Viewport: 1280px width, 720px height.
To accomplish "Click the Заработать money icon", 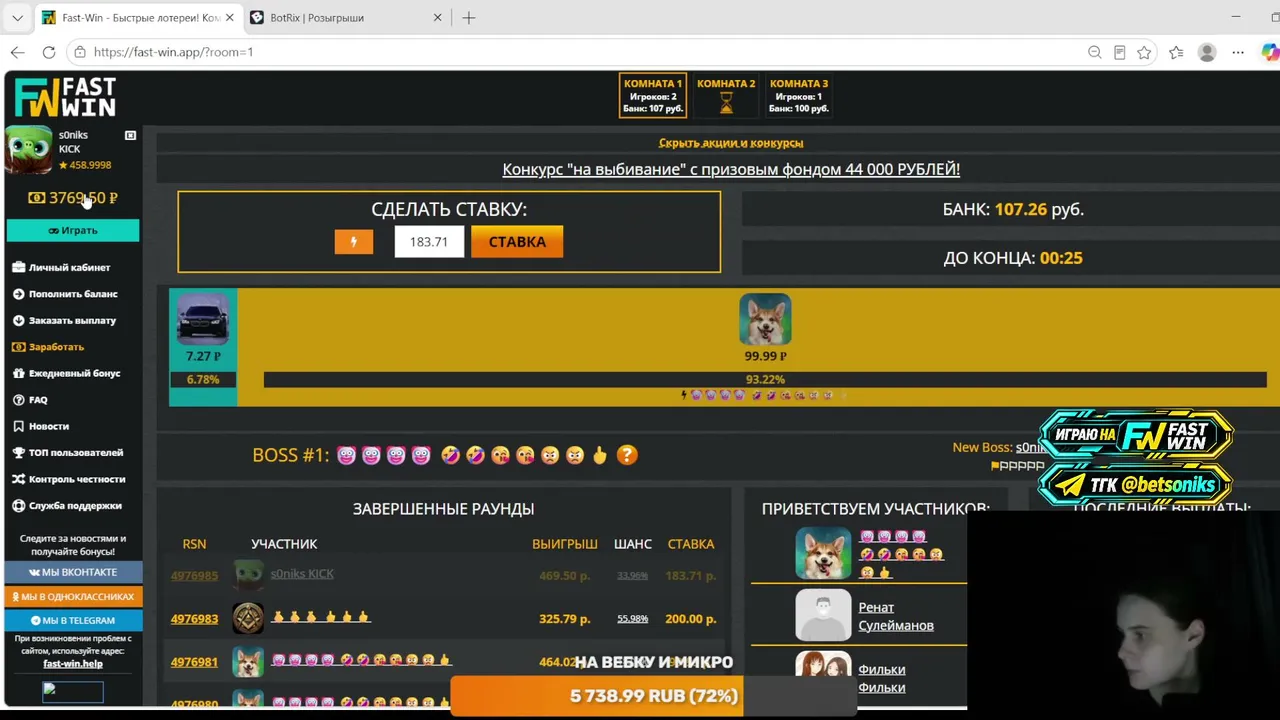I will pyautogui.click(x=19, y=347).
